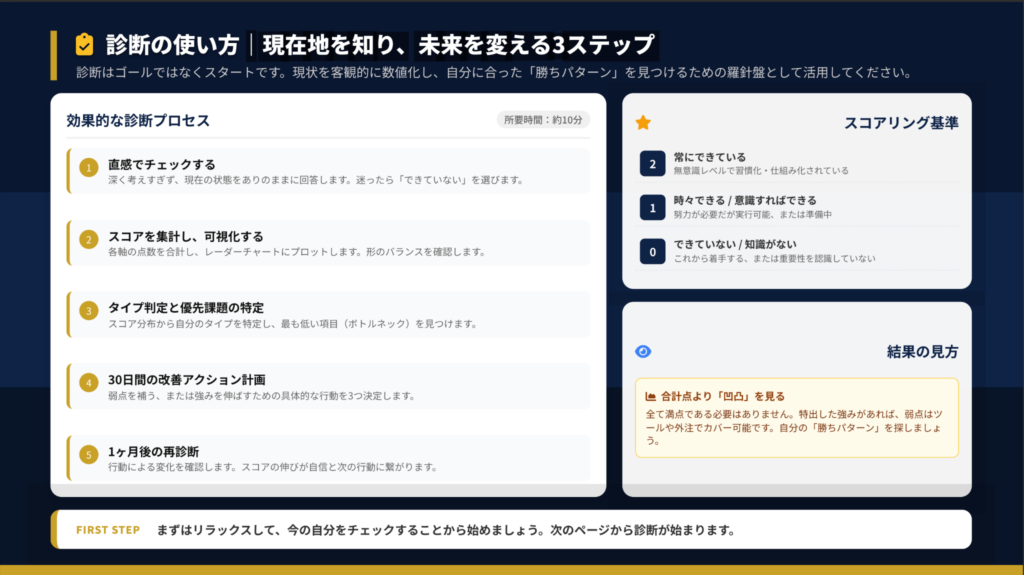Select the step 2 number circle
The height and width of the screenshot is (575, 1024).
(x=89, y=240)
